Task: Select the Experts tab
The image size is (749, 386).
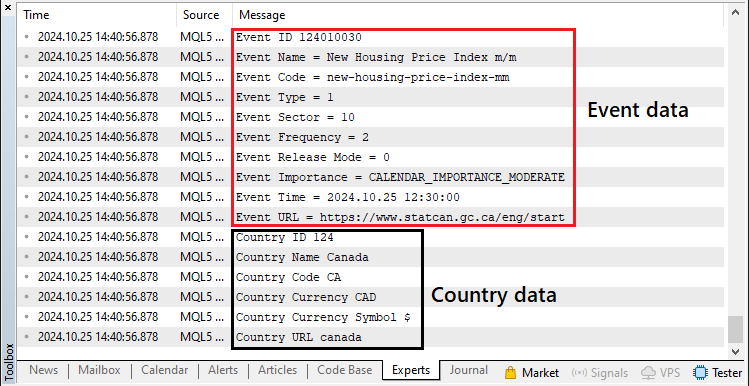Action: (411, 370)
